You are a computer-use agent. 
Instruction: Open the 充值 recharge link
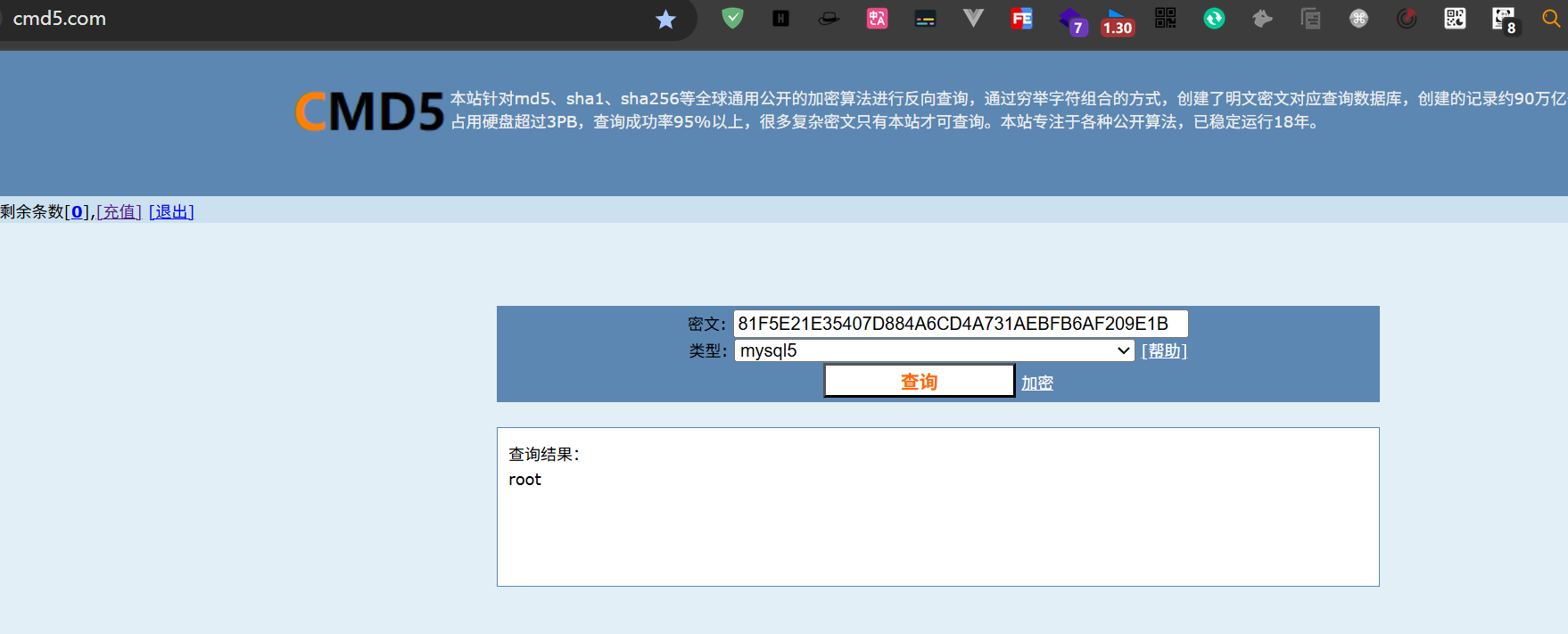(x=119, y=211)
